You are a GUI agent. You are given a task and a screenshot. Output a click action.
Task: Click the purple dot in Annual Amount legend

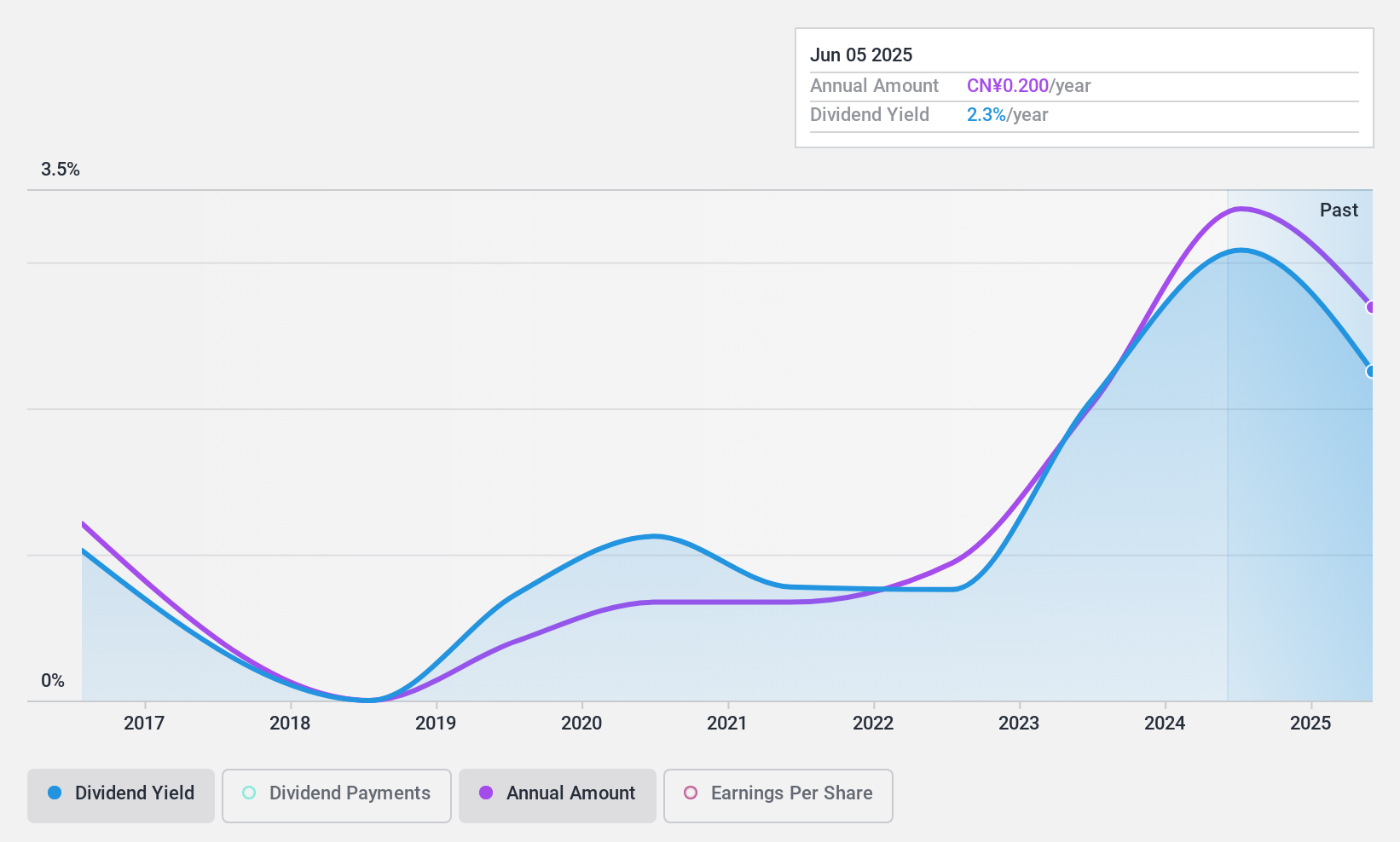486,793
